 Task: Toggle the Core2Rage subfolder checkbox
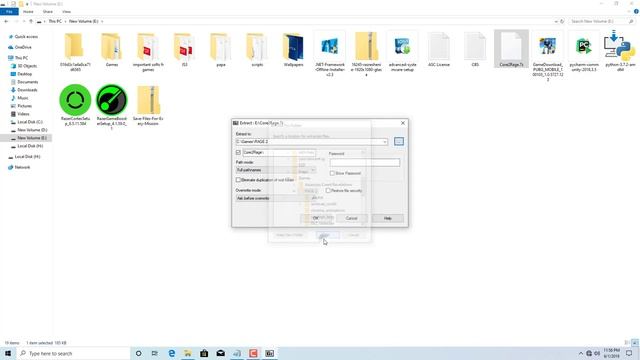coord(238,152)
